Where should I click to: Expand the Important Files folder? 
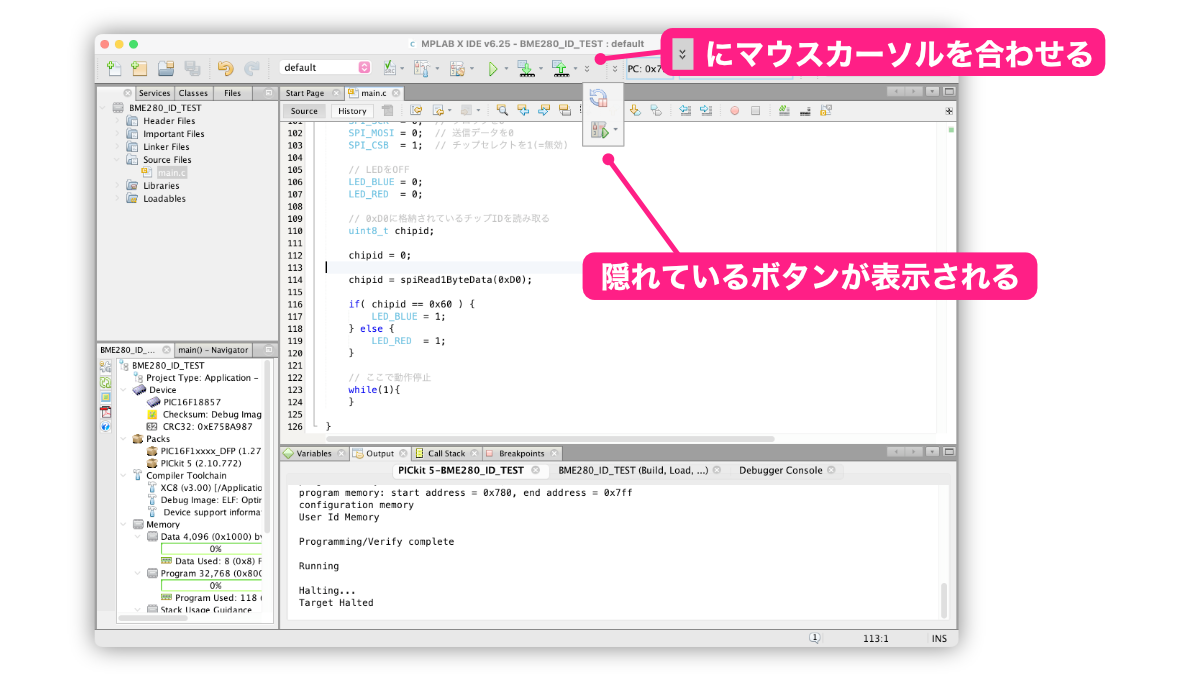(116, 134)
